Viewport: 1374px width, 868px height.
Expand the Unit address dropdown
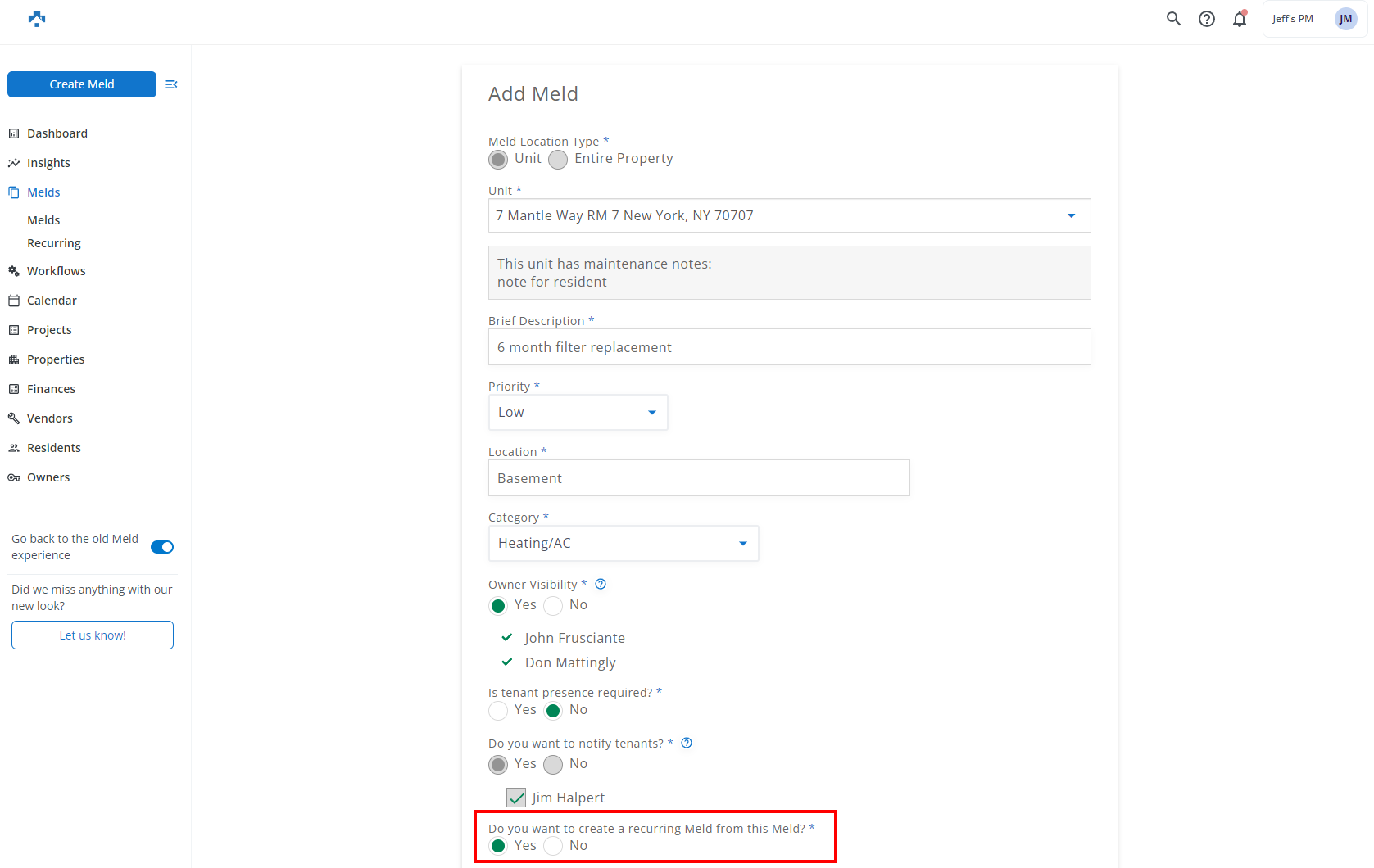[1070, 215]
